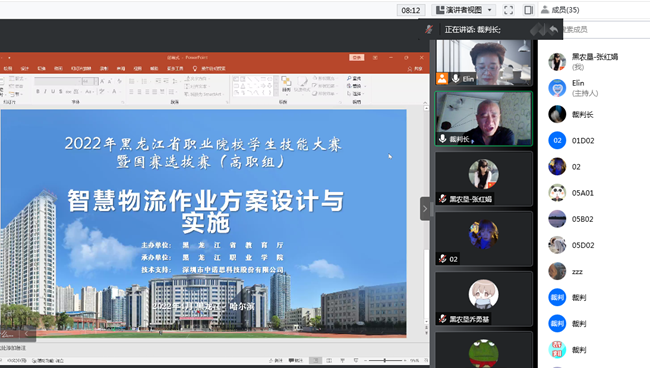Toggle Elin's microphone icon on her video

pos(456,78)
